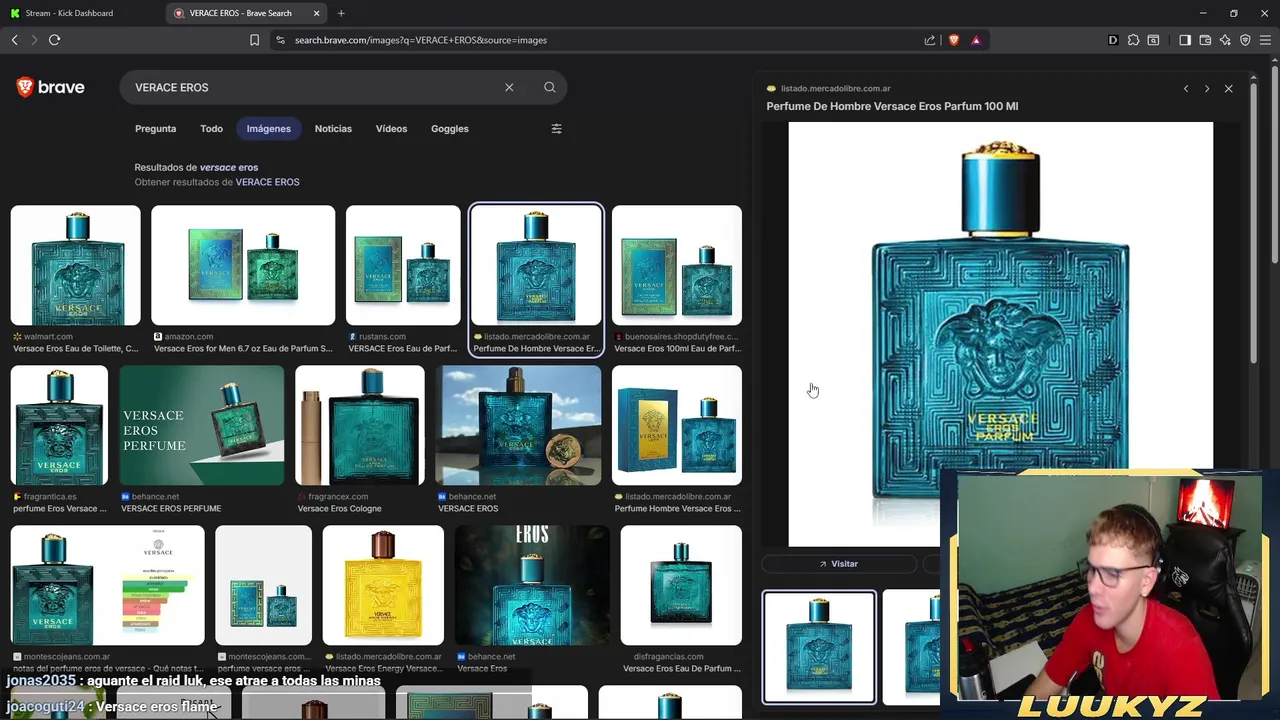Open the Todo search tab
Screen dimensions: 1280x720
pyautogui.click(x=211, y=128)
